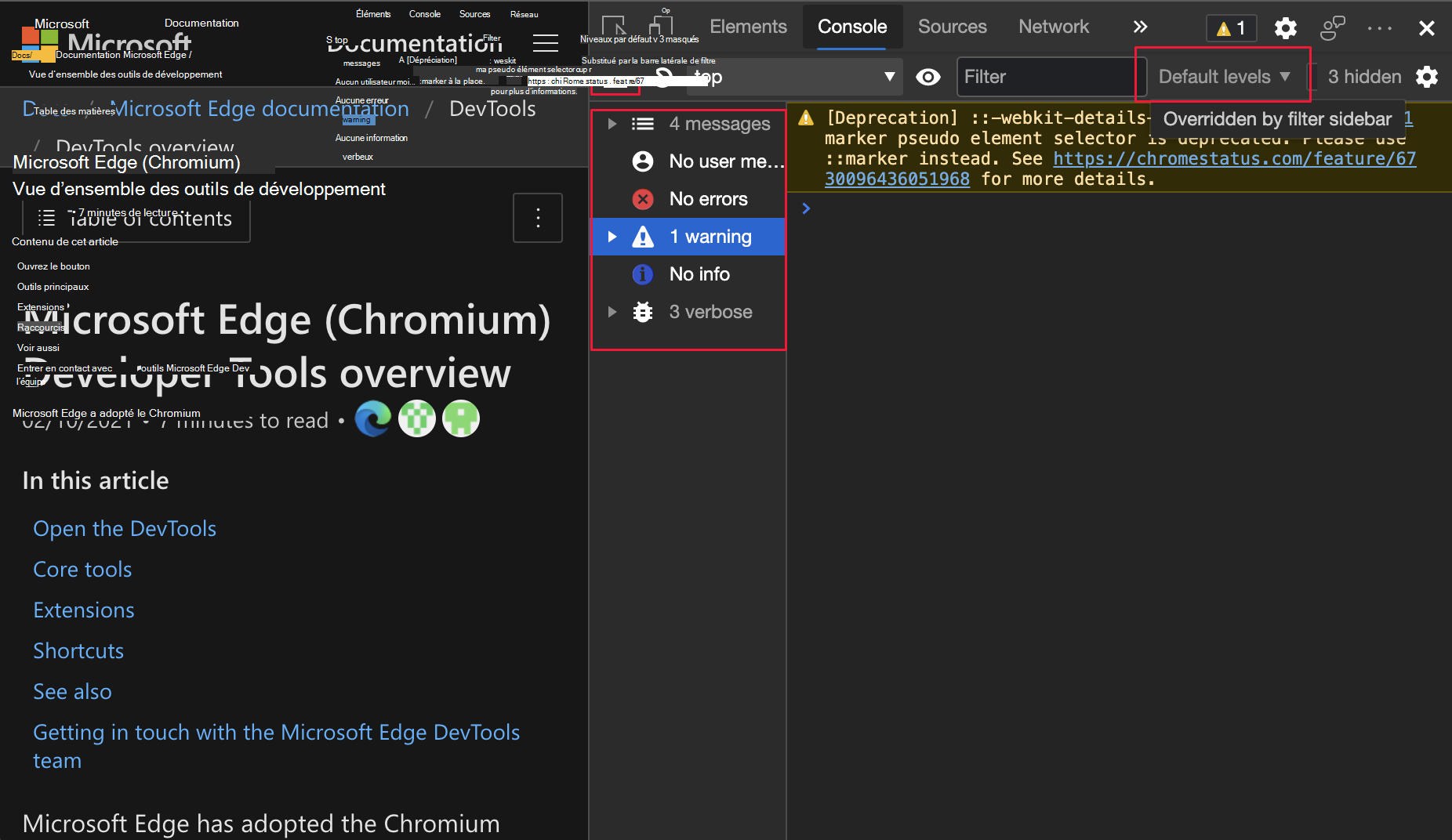This screenshot has height=840, width=1452.
Task: Expand the 3 verbose group arrow
Action: (612, 312)
